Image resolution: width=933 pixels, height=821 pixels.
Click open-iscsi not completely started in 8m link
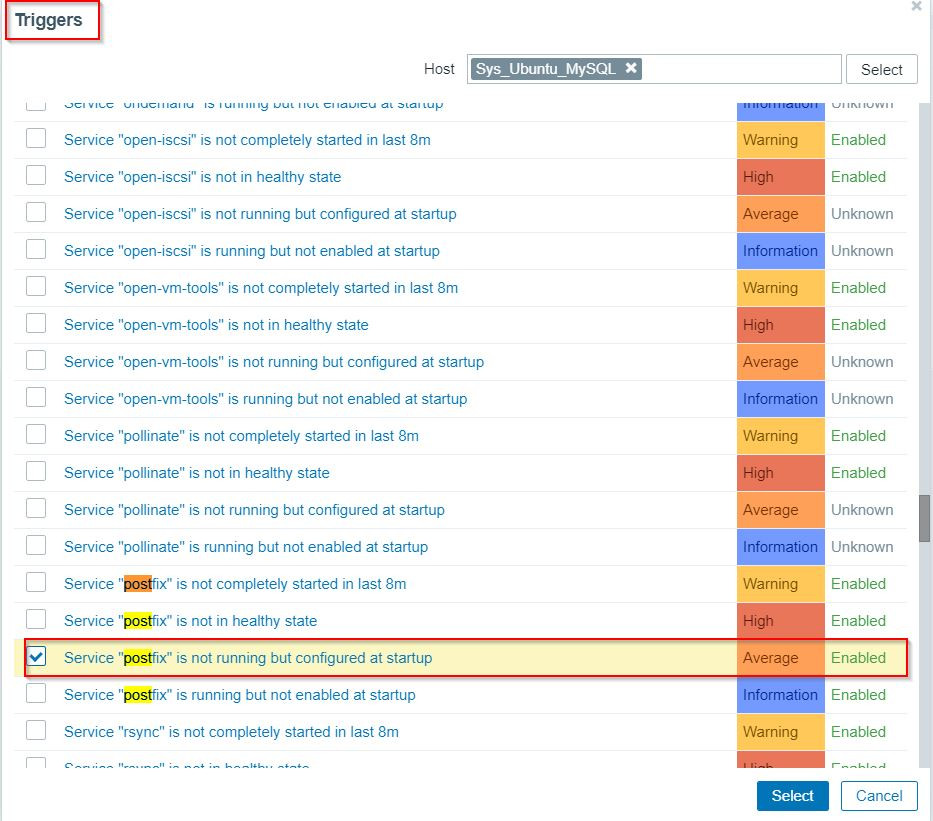247,140
